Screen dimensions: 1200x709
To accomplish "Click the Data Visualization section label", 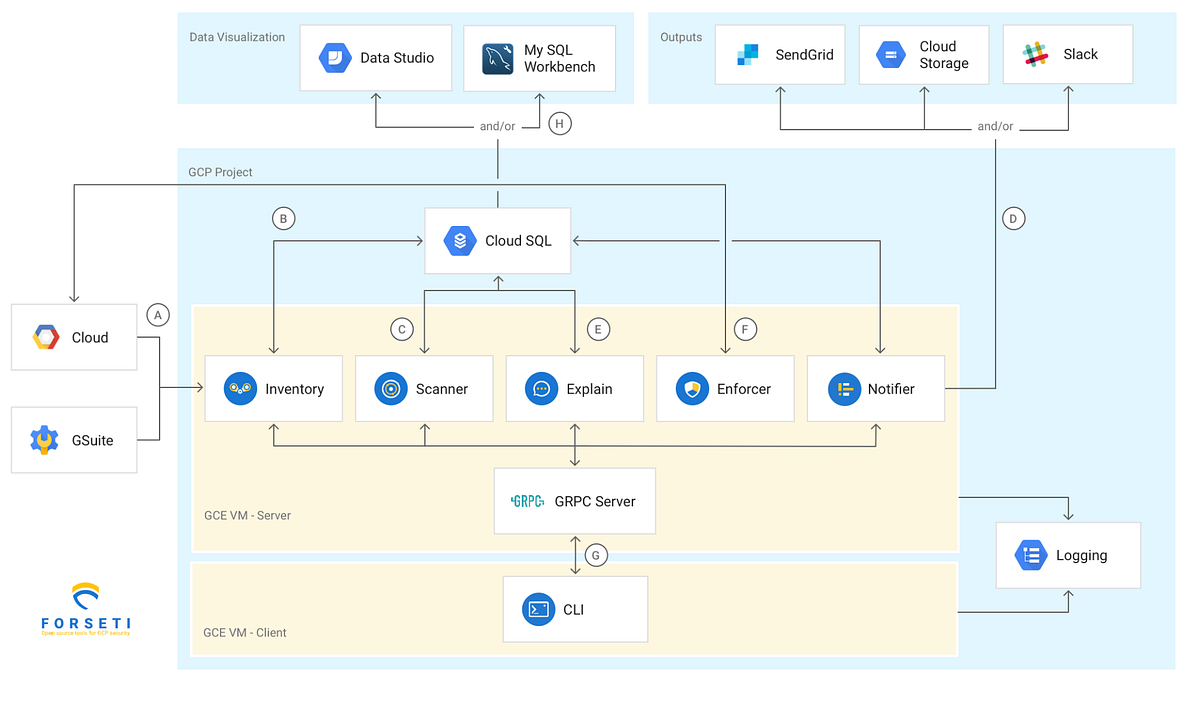I will coord(237,37).
